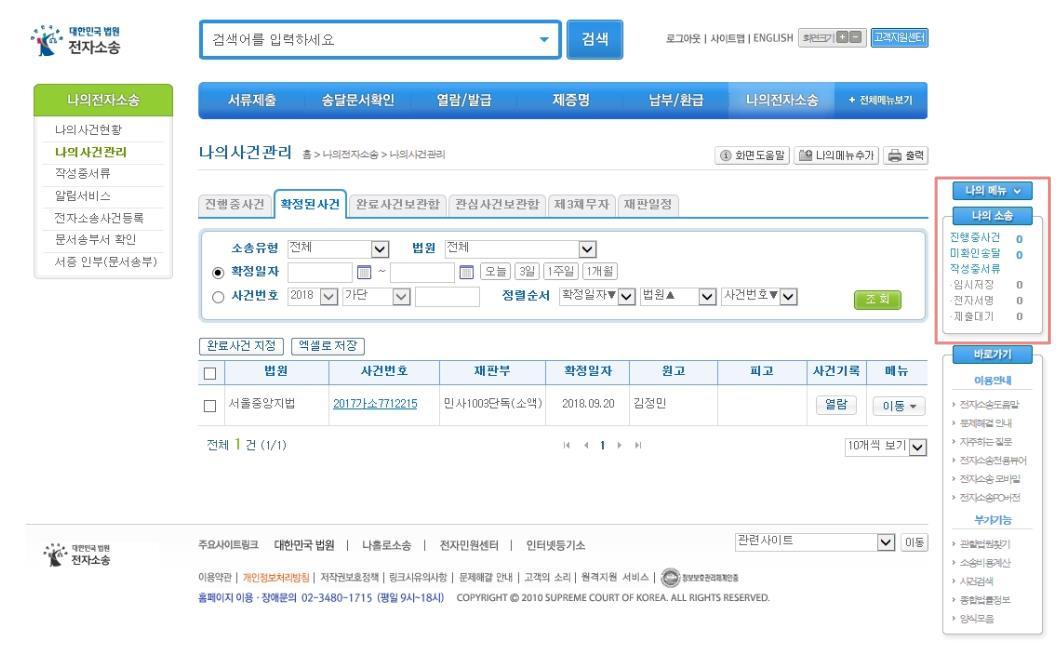Open 고객지원센터 in the header
Screen dimensions: 1058x656
[x=899, y=37]
